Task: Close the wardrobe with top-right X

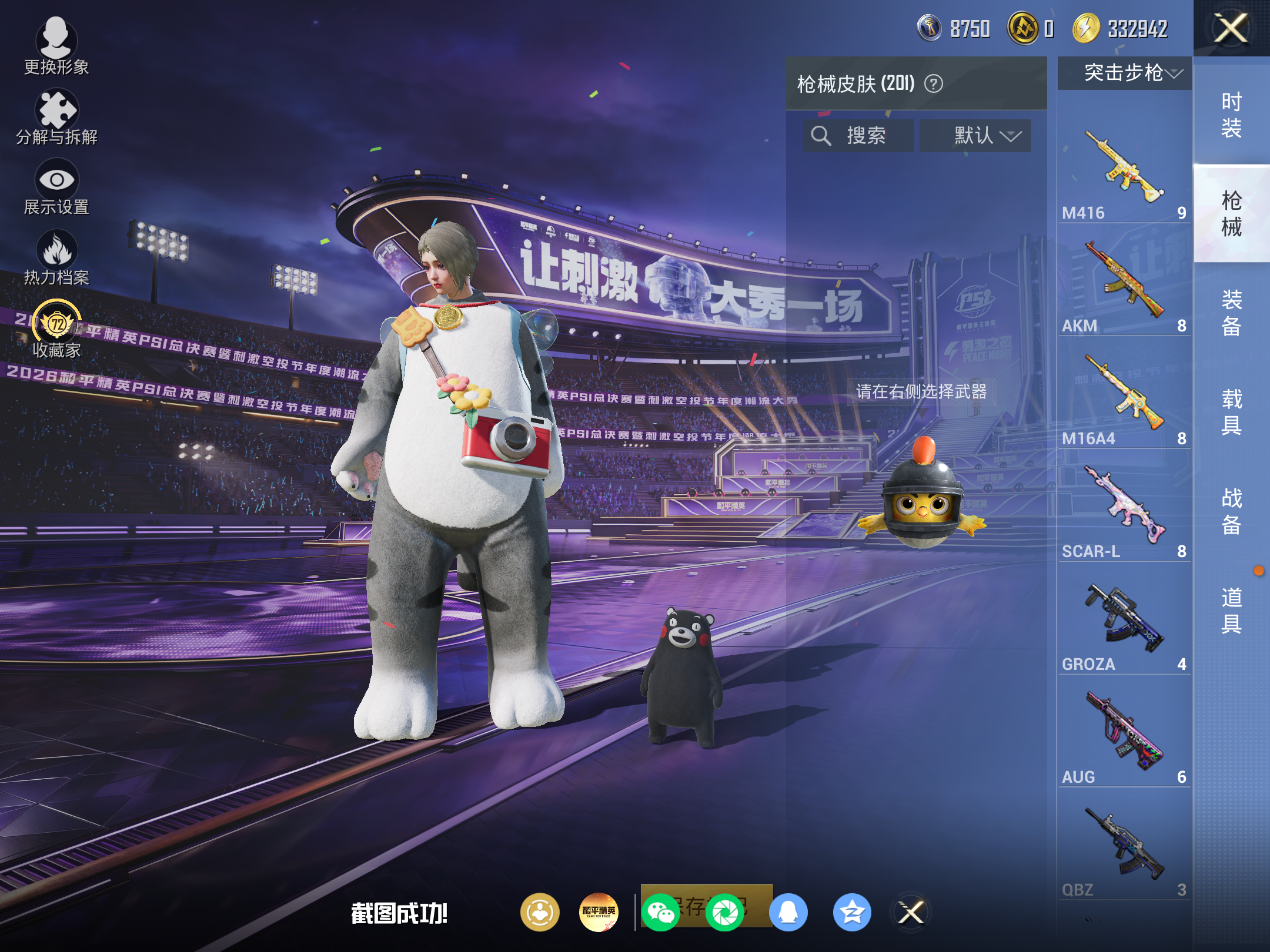Action: click(1231, 28)
